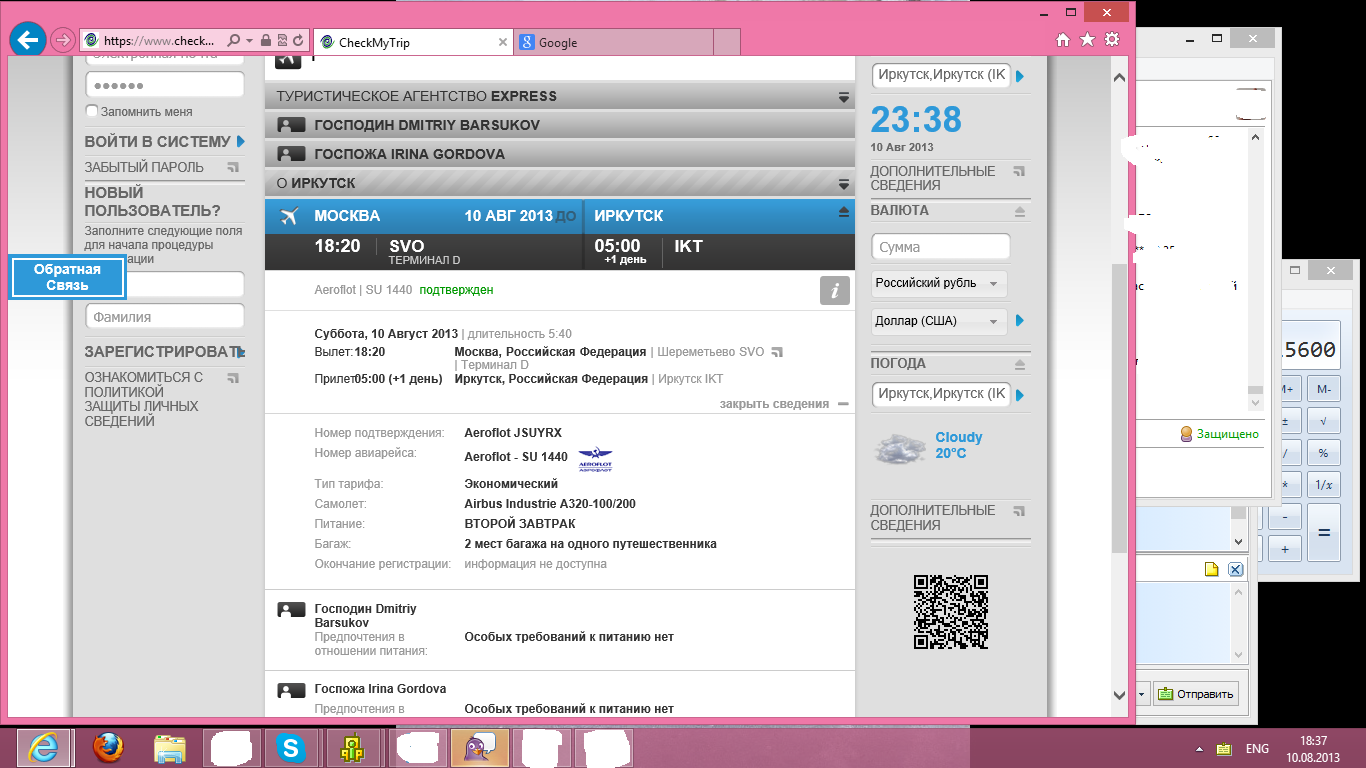Click the Aeroflot airline logo
This screenshot has width=1366, height=768.
pos(595,459)
